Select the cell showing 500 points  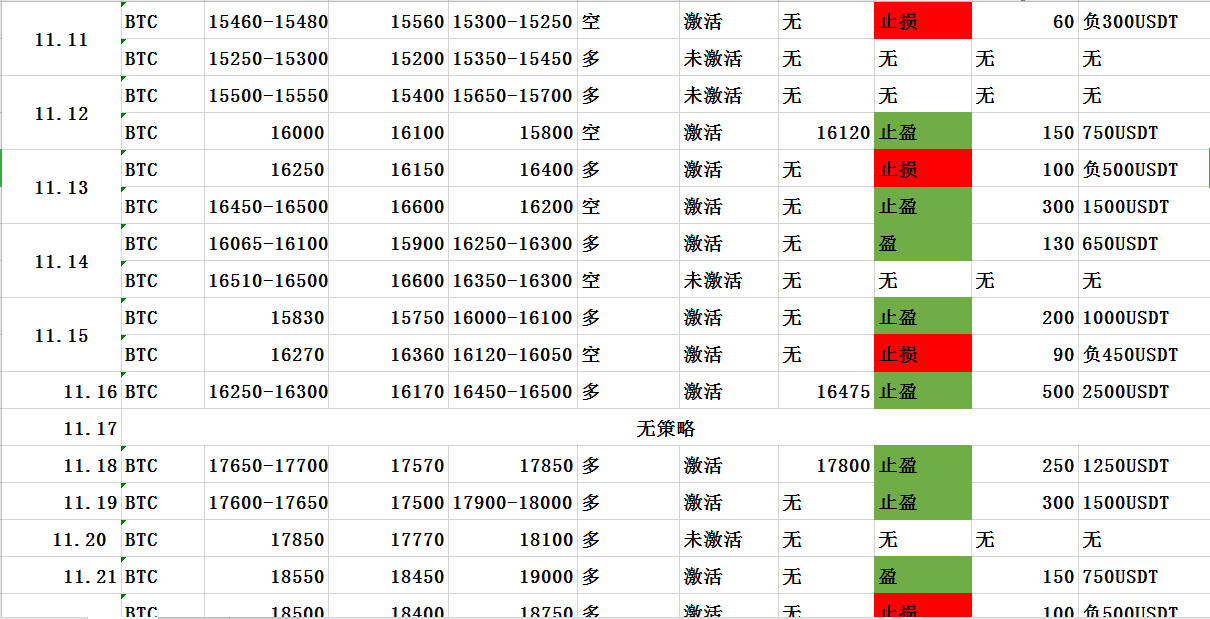point(1025,391)
